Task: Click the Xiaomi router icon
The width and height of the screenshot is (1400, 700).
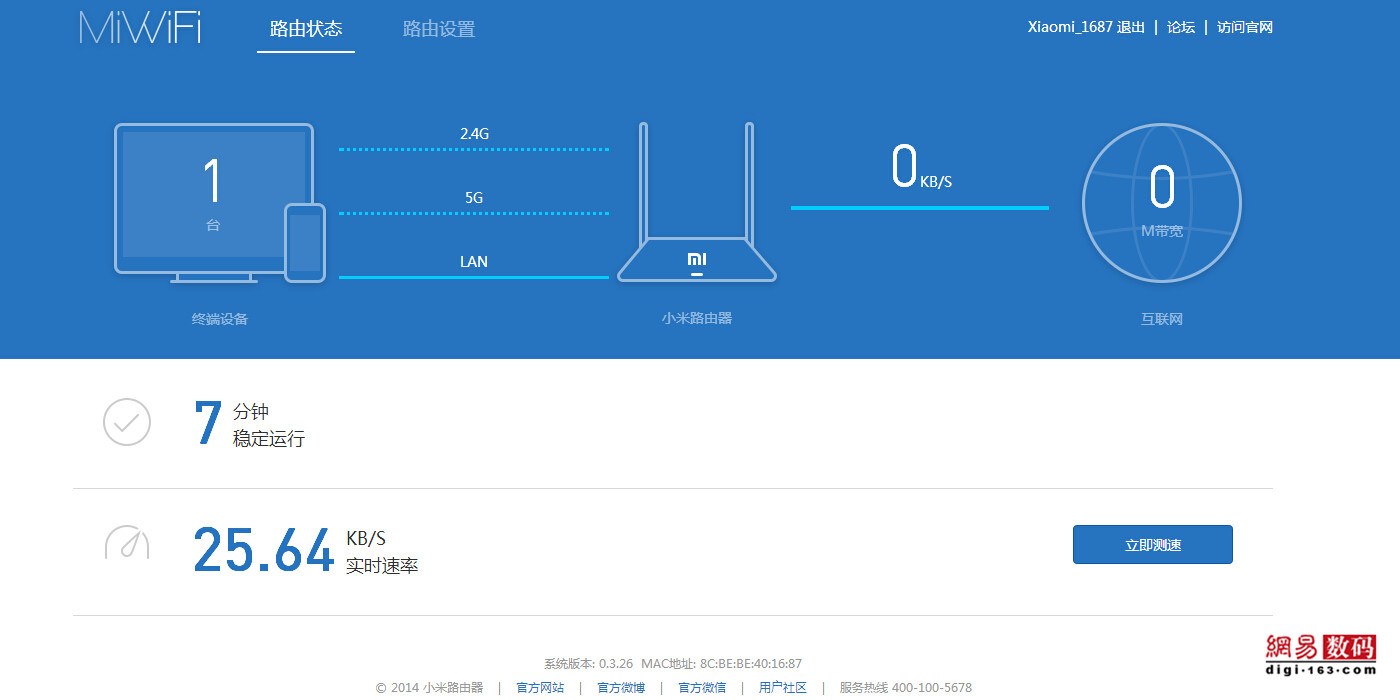Action: click(x=697, y=202)
